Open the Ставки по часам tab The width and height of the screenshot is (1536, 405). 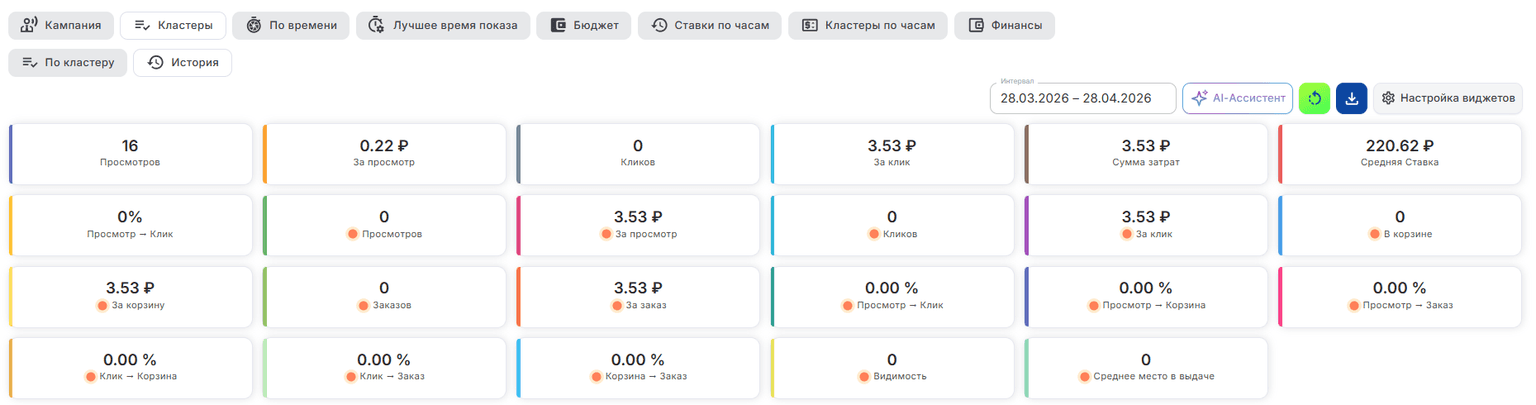[x=709, y=25]
